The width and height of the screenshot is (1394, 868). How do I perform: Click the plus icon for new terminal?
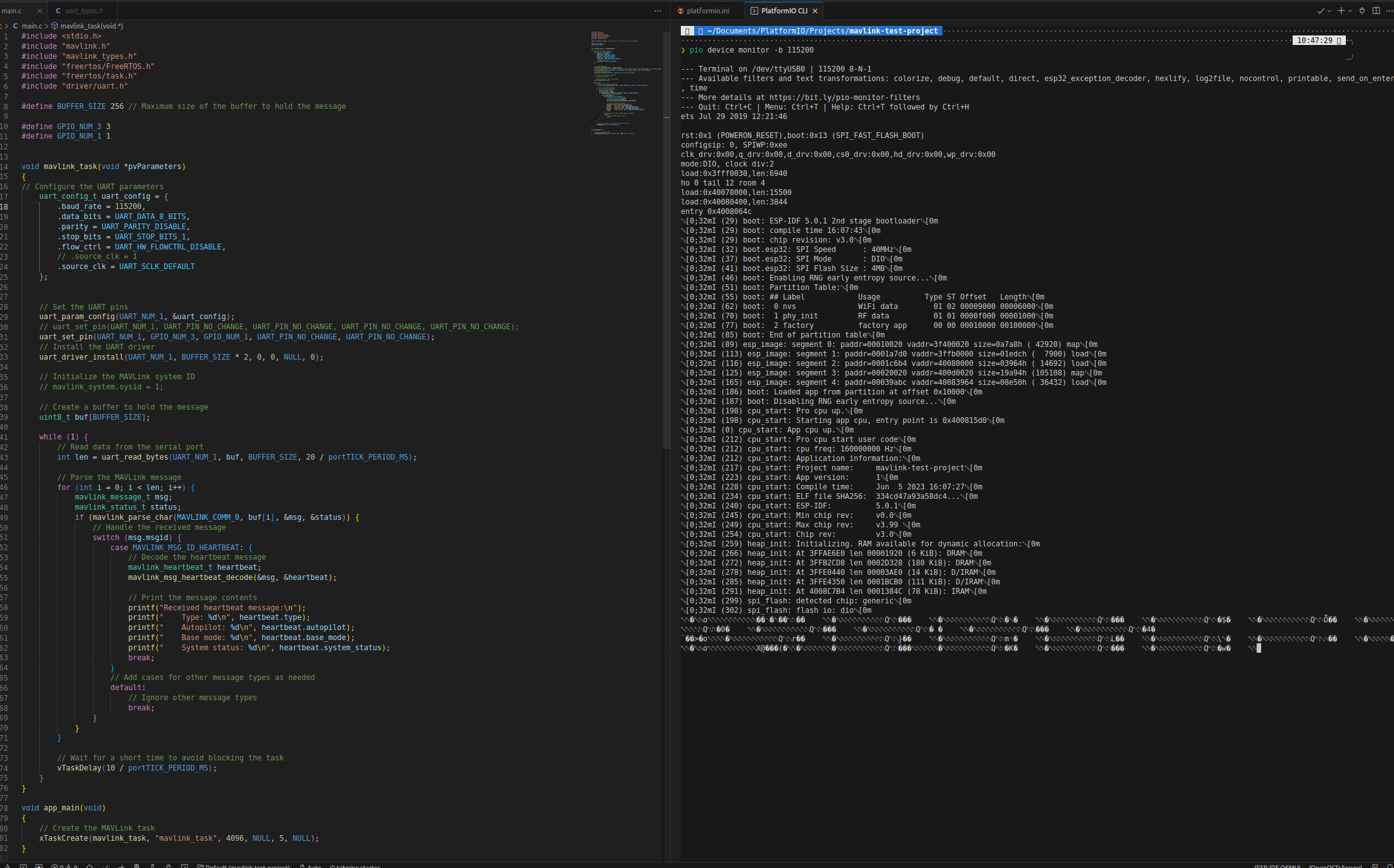1341,11
